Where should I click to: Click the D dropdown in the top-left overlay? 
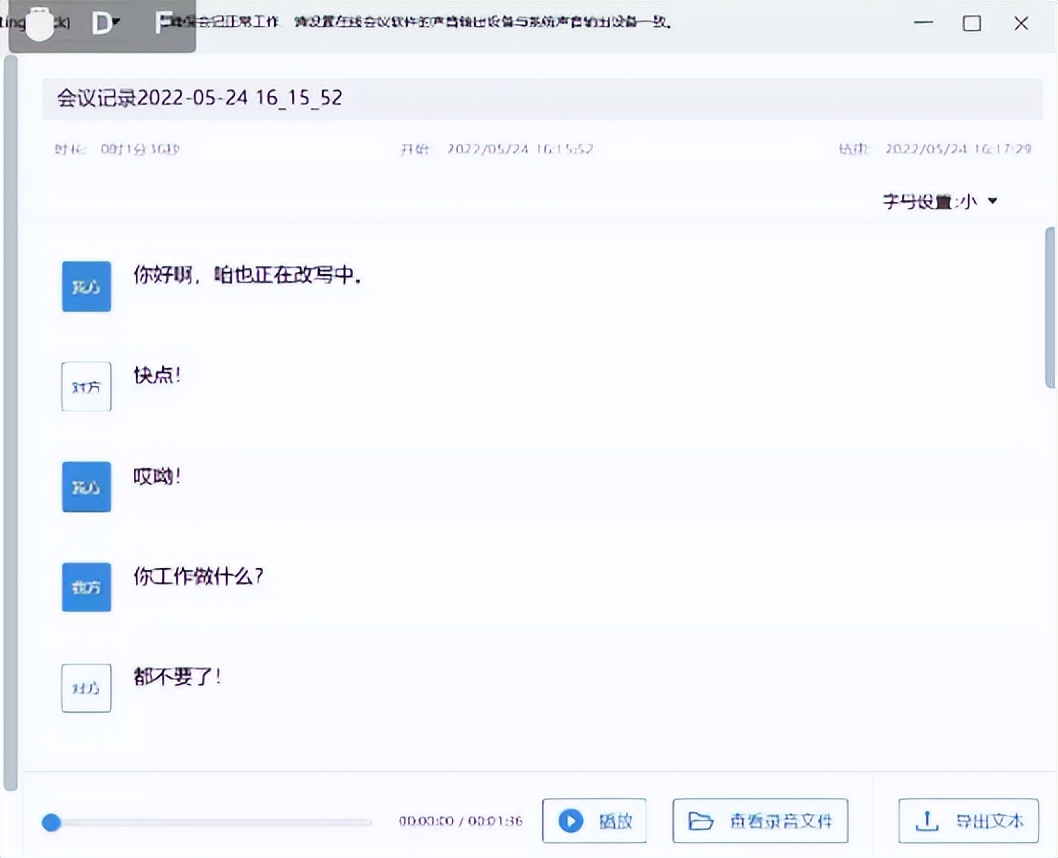point(106,23)
